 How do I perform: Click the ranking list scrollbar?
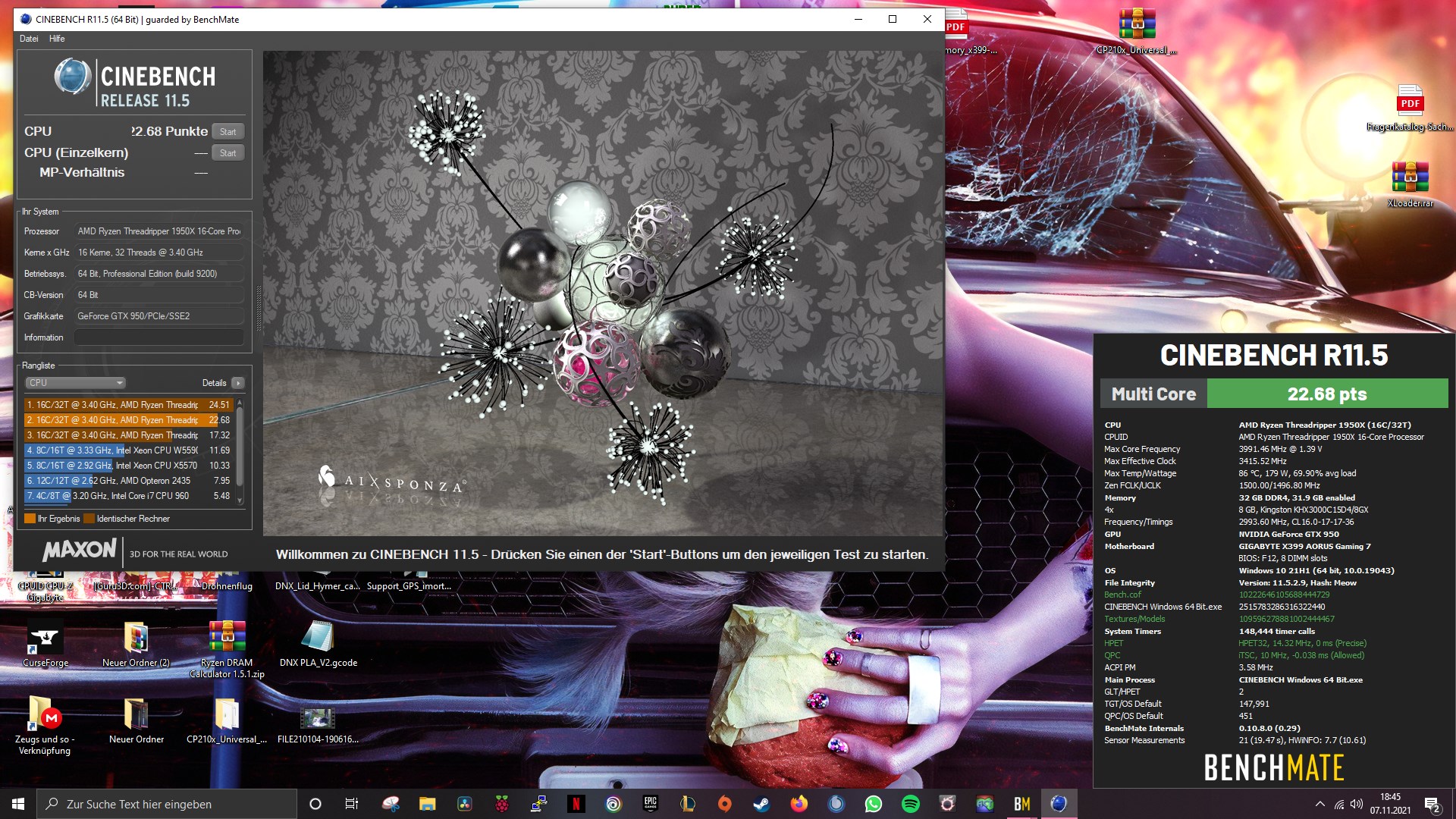(240, 447)
